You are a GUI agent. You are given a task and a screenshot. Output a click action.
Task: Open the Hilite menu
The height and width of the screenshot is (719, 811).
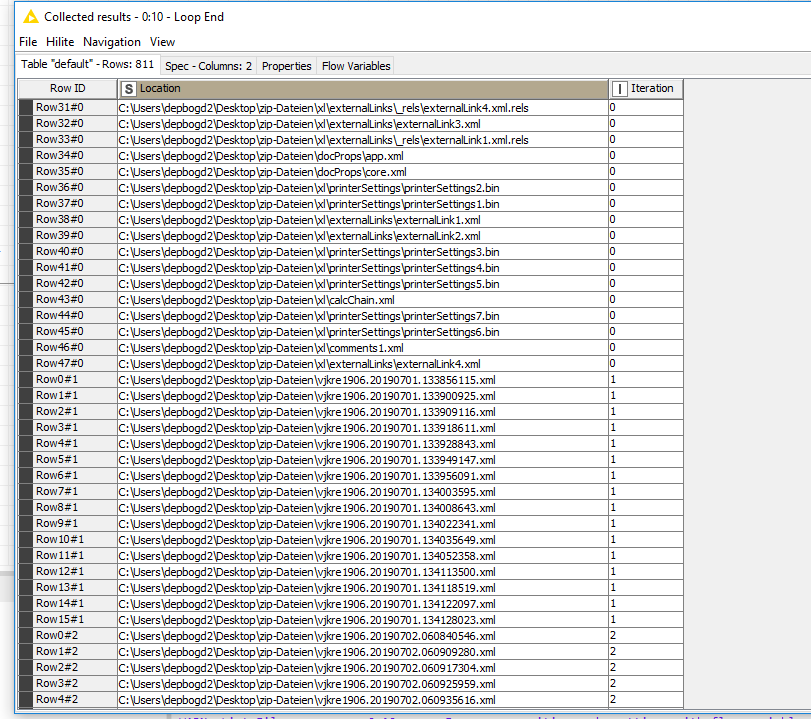(60, 42)
